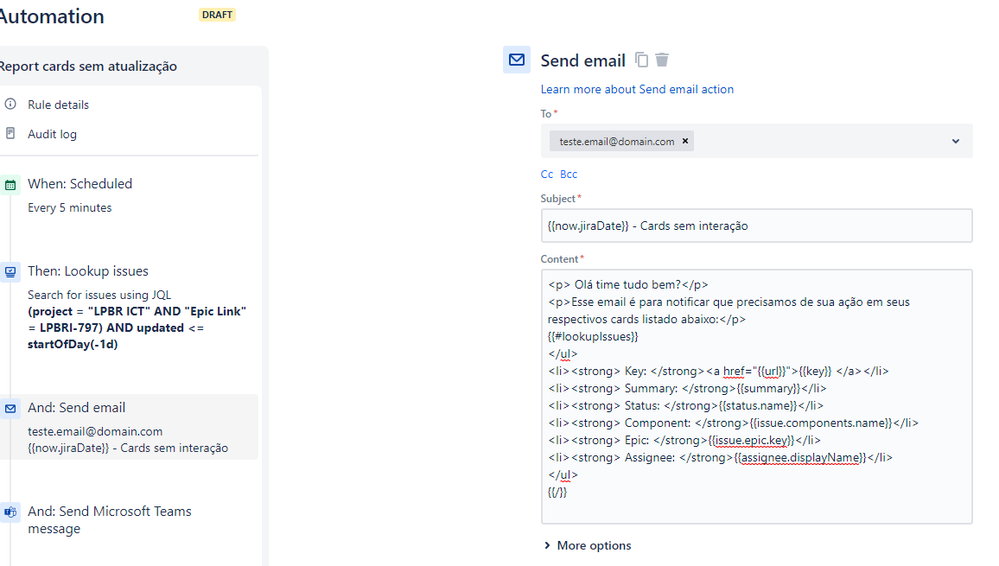The height and width of the screenshot is (566, 999).
Task: Click the rule name 'Report cards sem atualização'
Action: pyautogui.click(x=88, y=66)
